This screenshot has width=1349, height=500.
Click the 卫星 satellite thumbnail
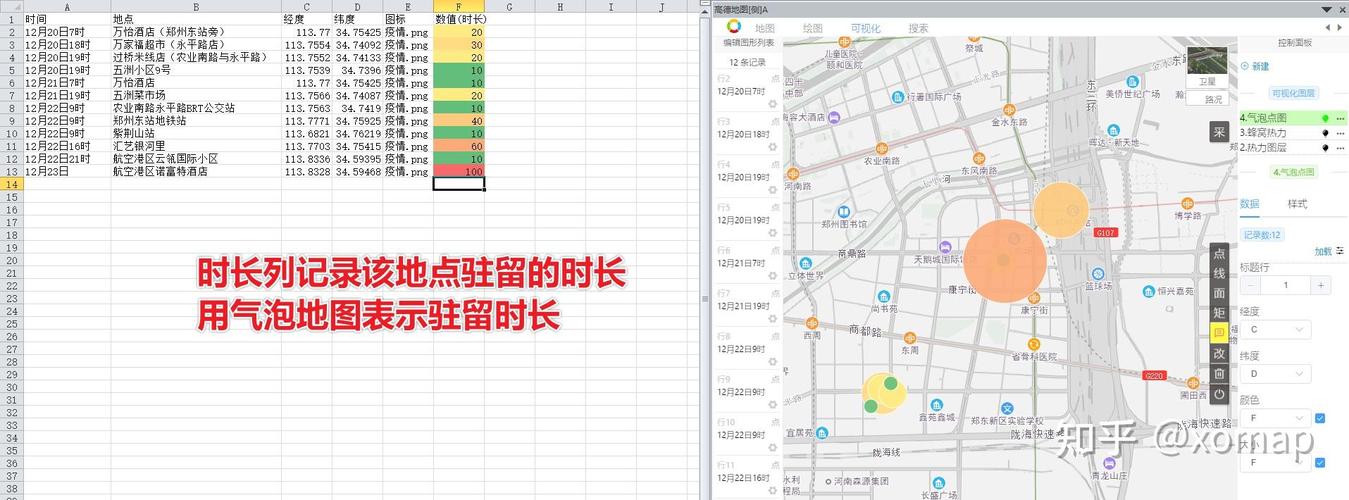coord(1207,67)
